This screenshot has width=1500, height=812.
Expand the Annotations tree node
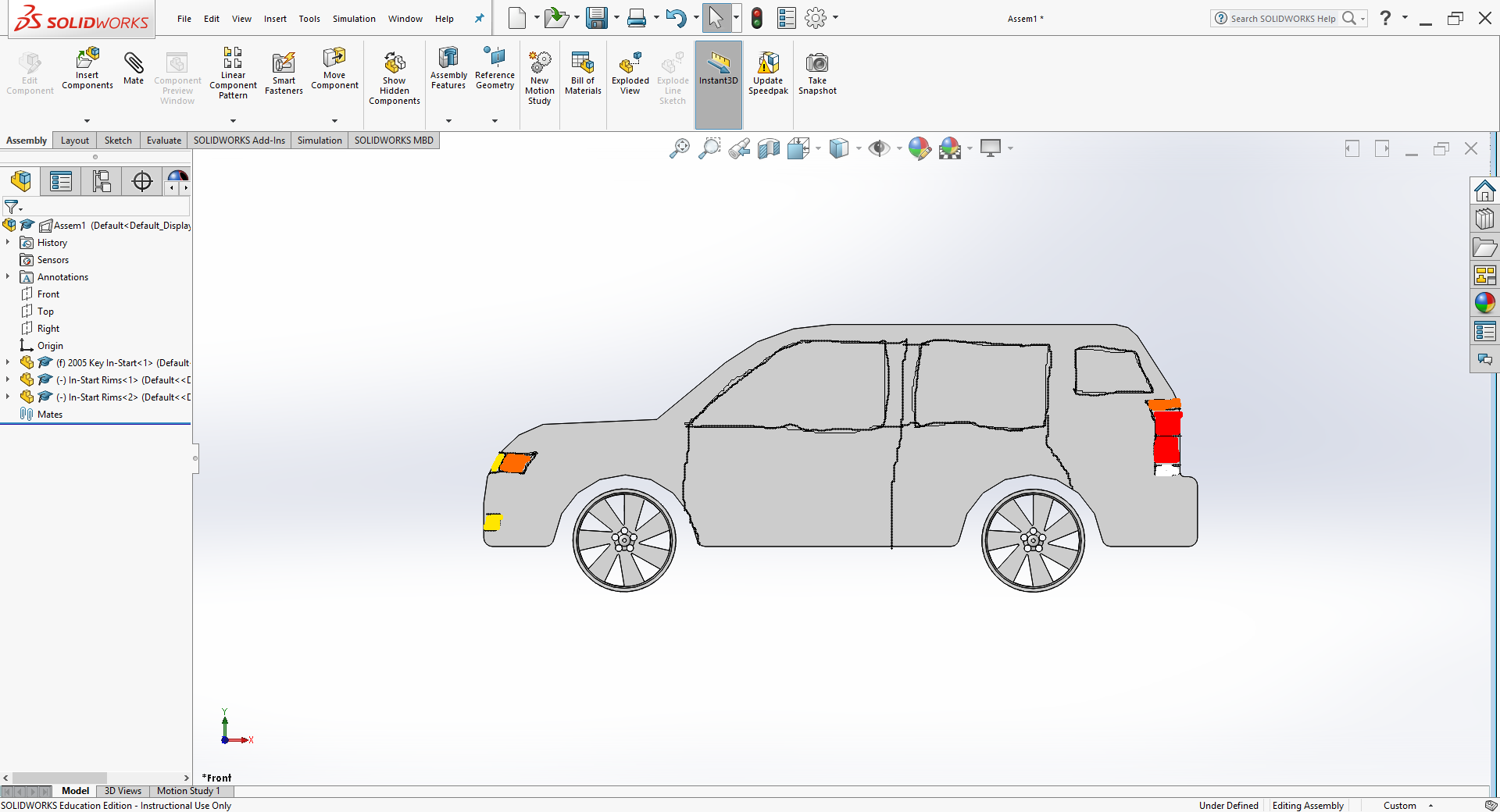tap(8, 277)
